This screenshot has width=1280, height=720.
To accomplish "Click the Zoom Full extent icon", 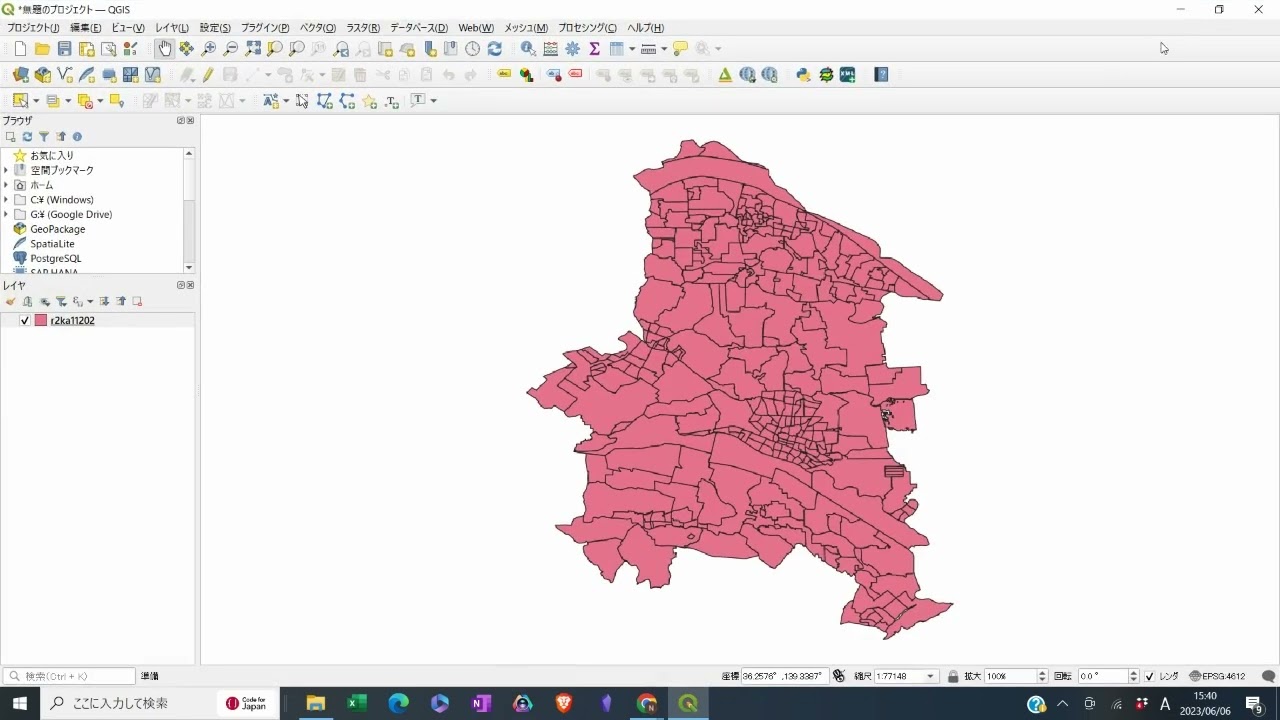I will tap(253, 48).
